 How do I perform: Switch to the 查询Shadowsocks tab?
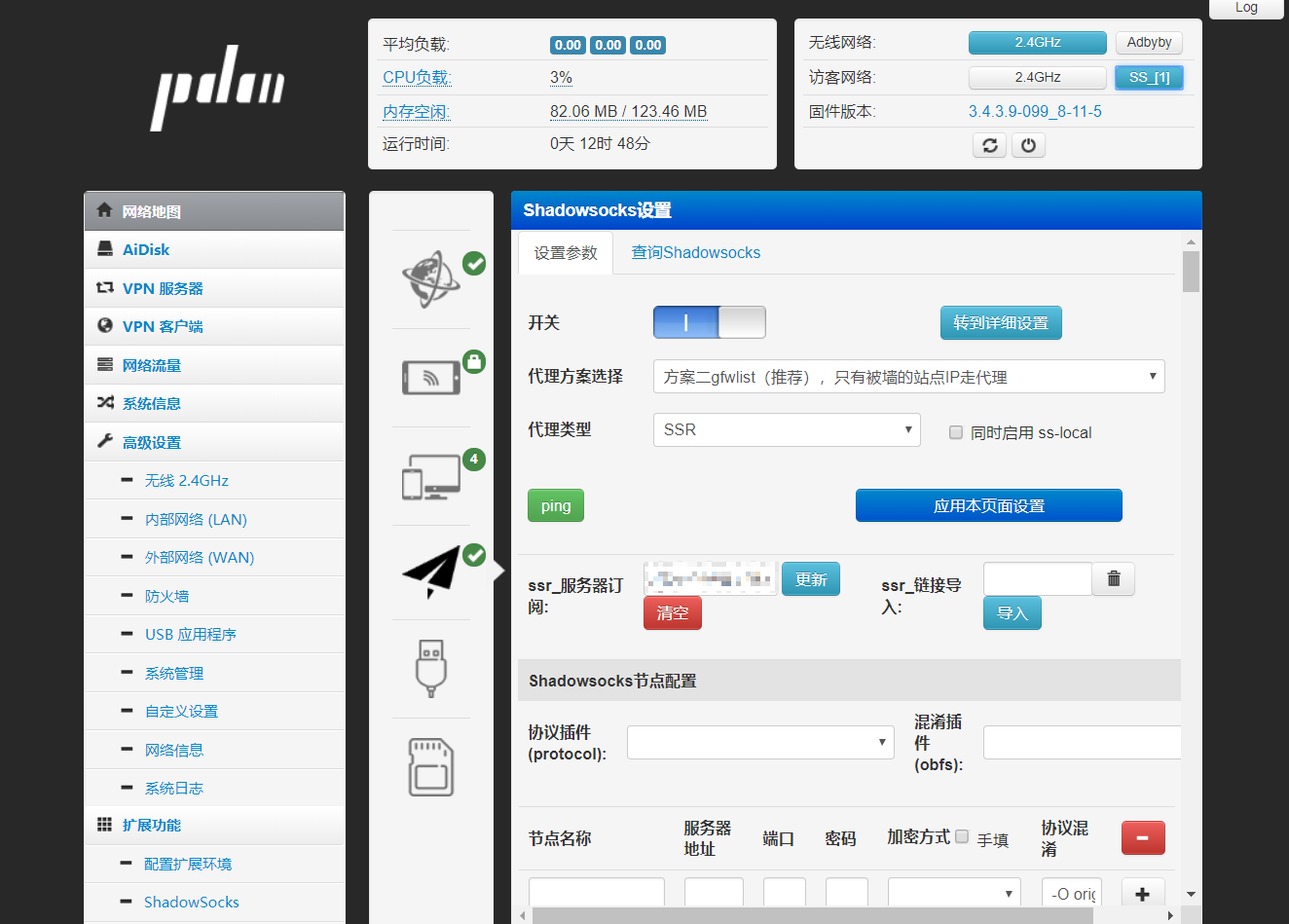pos(695,253)
